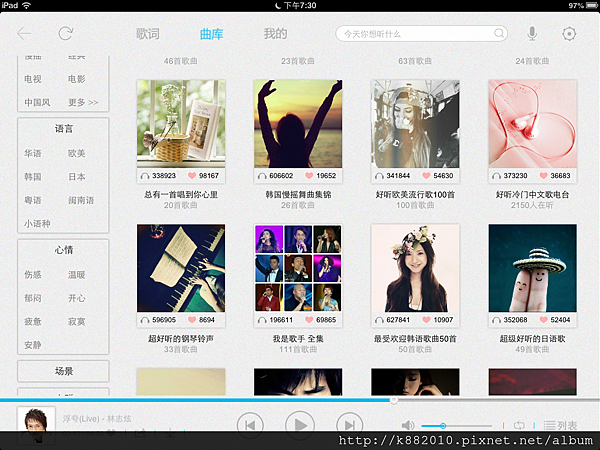Choose the 郁闷 mood
The image size is (600, 450).
click(33, 298)
